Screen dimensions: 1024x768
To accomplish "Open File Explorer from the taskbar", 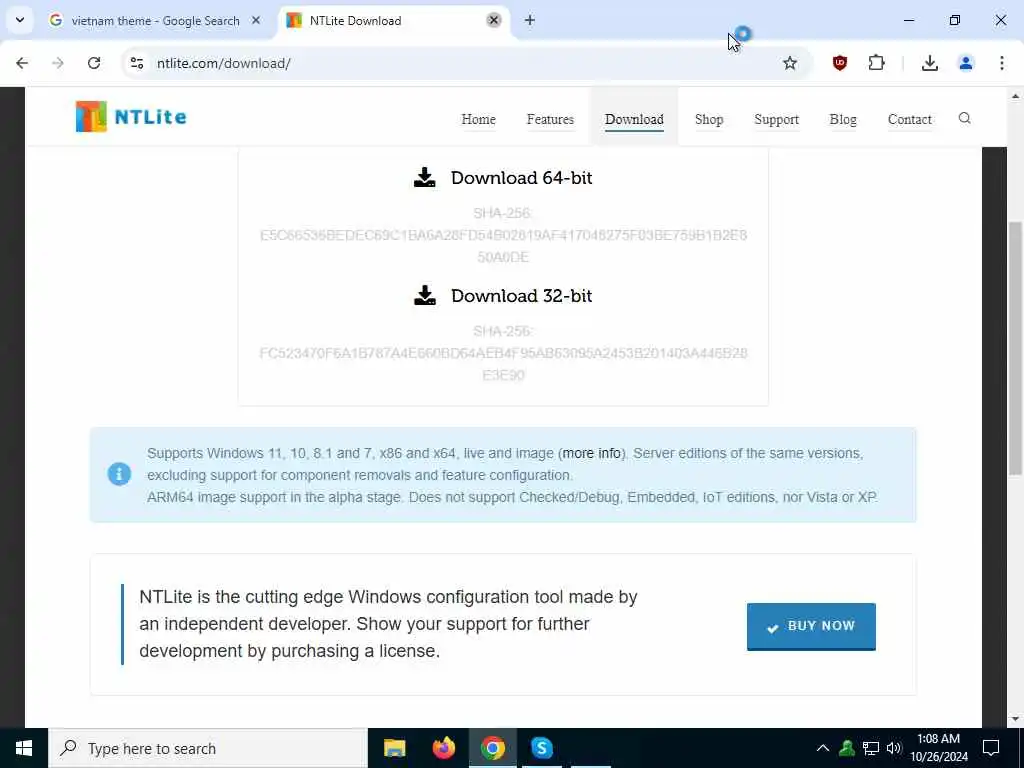I will (394, 748).
